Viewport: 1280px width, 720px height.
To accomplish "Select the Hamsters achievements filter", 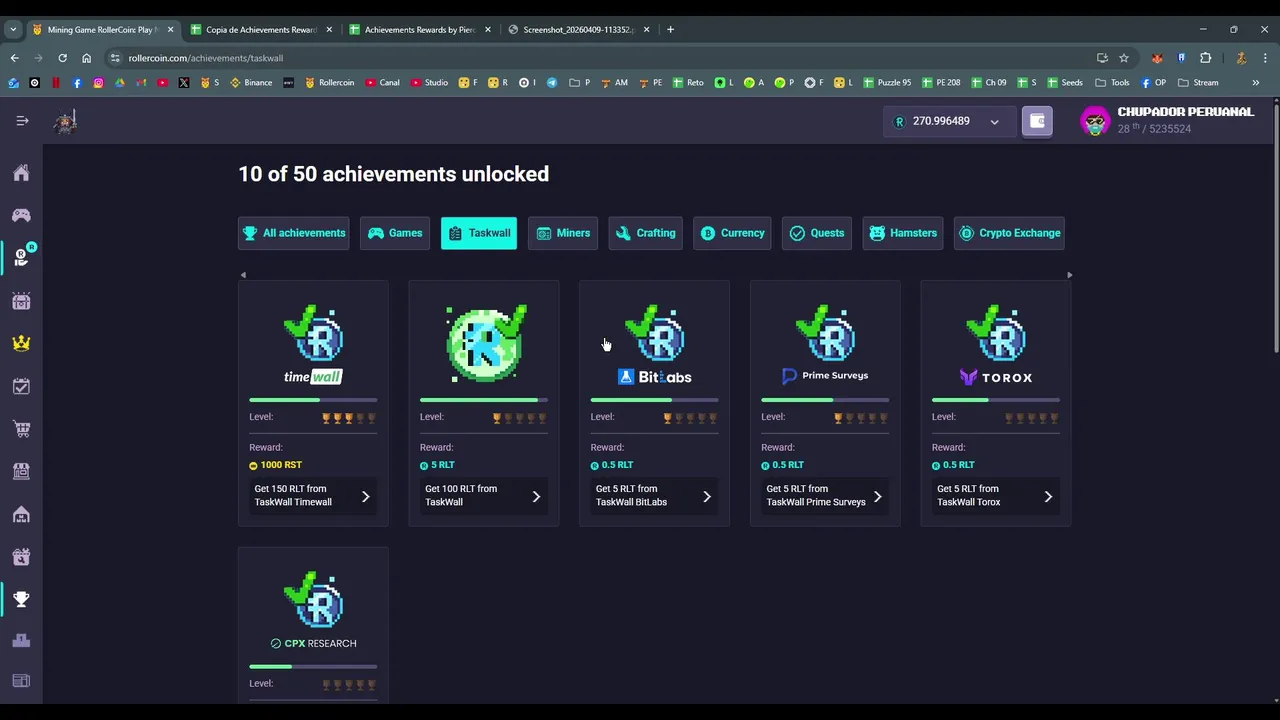I will click(903, 233).
